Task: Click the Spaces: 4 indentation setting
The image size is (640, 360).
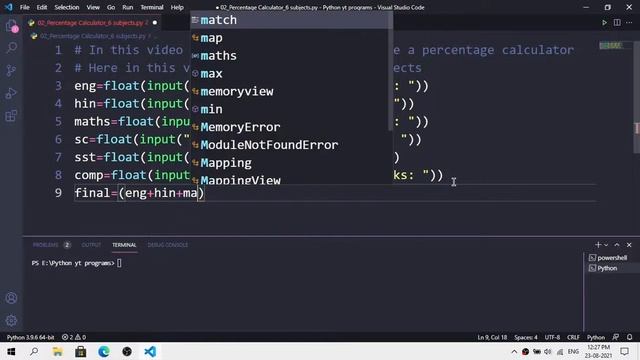Action: coord(526,337)
